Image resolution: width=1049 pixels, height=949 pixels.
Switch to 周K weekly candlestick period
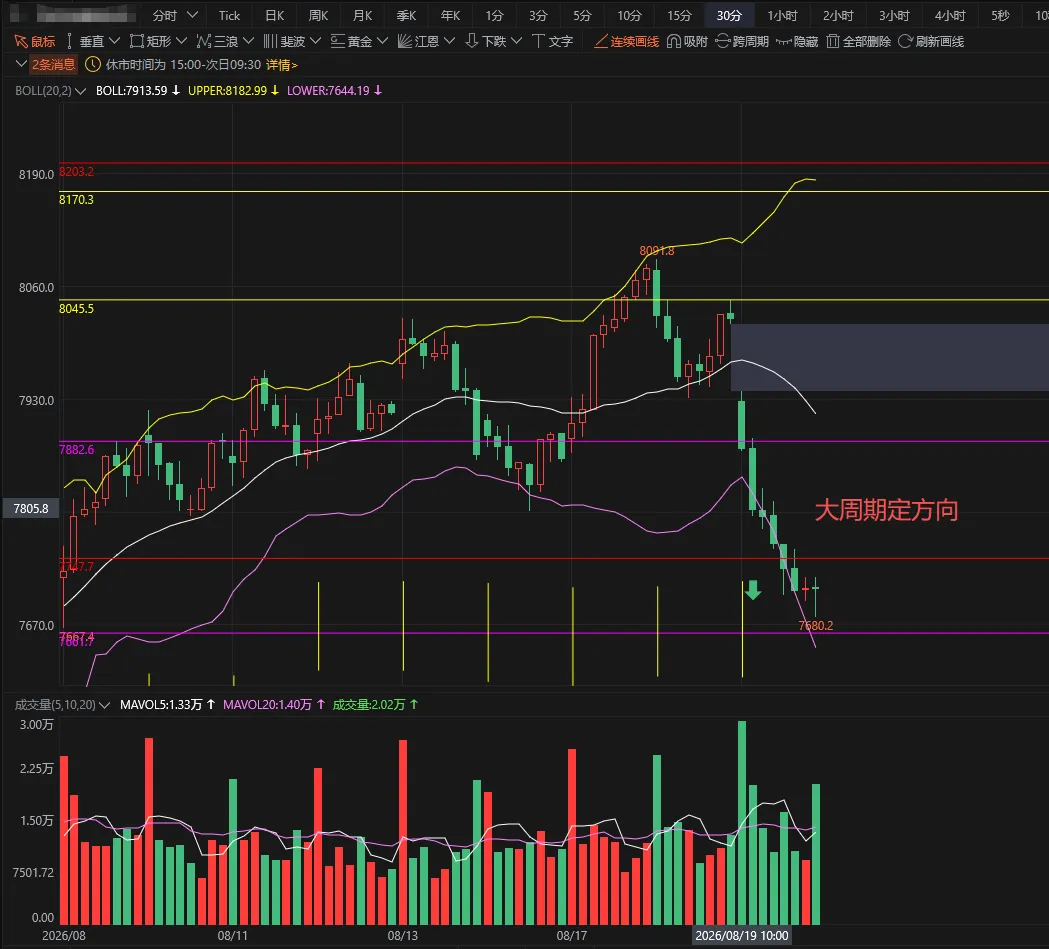point(318,15)
